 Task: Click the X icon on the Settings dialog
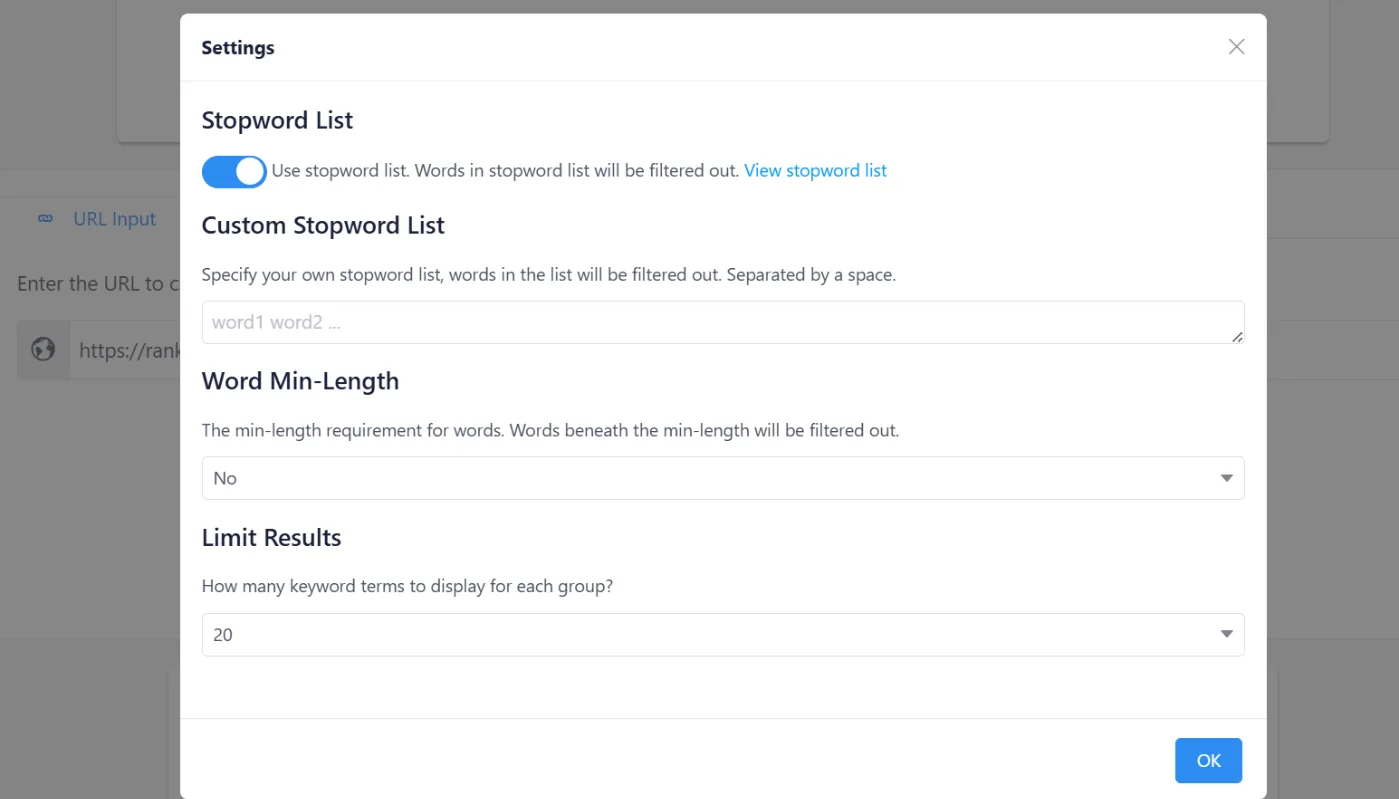tap(1236, 46)
